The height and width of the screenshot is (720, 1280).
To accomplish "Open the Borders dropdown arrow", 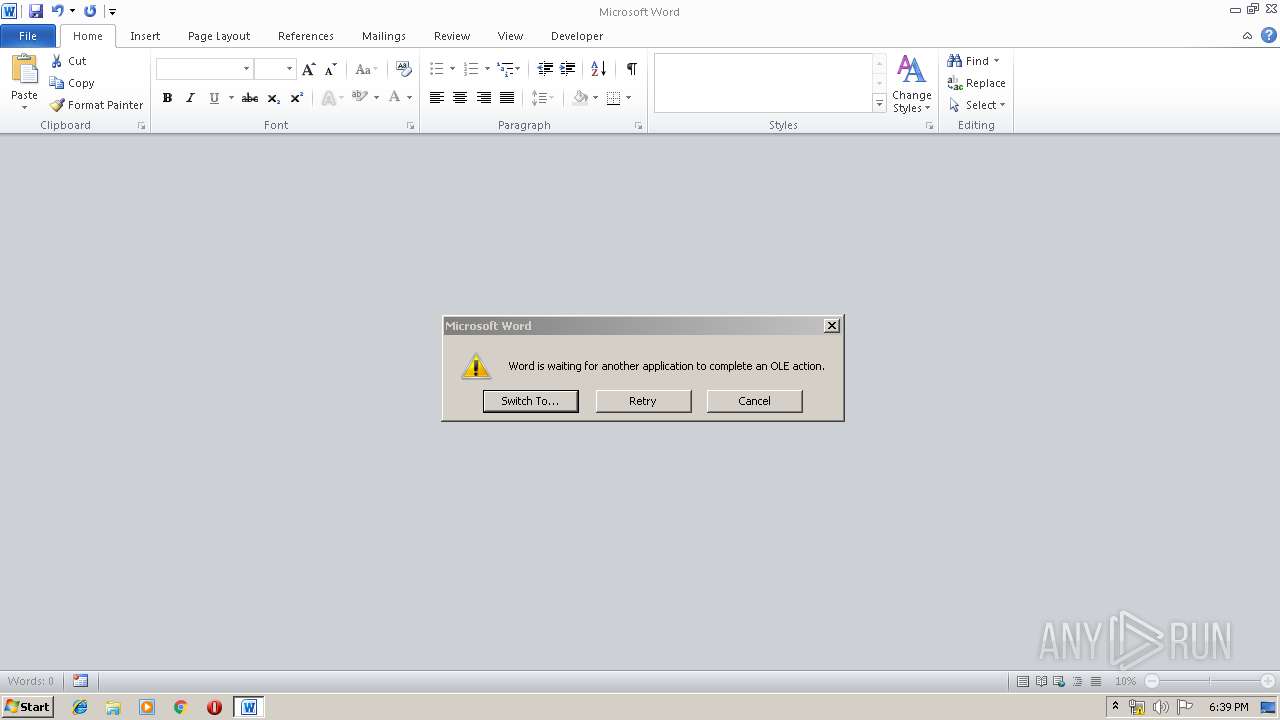I will (628, 98).
